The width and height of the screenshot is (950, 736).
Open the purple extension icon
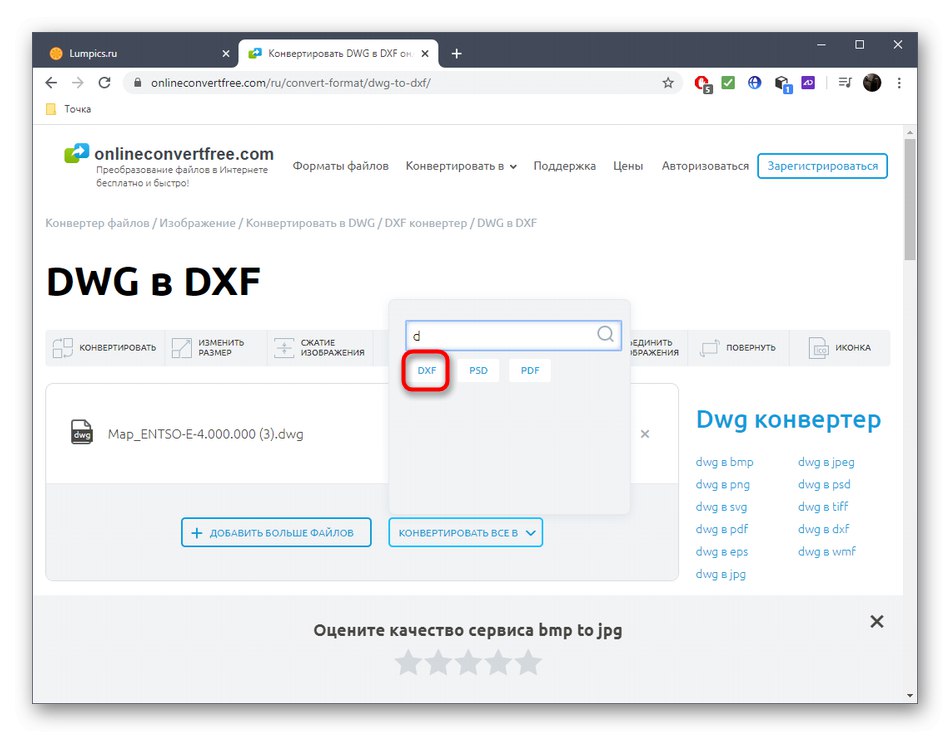click(808, 82)
